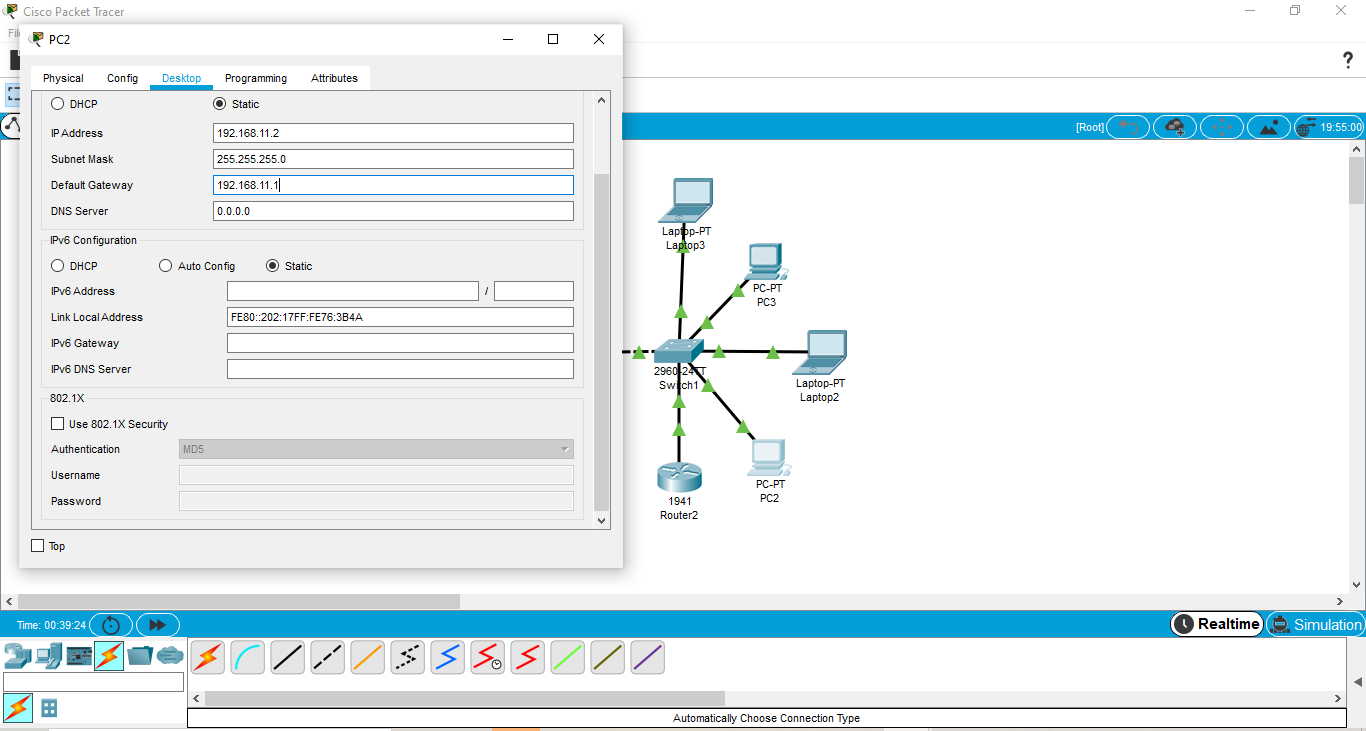The height and width of the screenshot is (731, 1366).
Task: Switch to the Config tab
Action: (122, 78)
